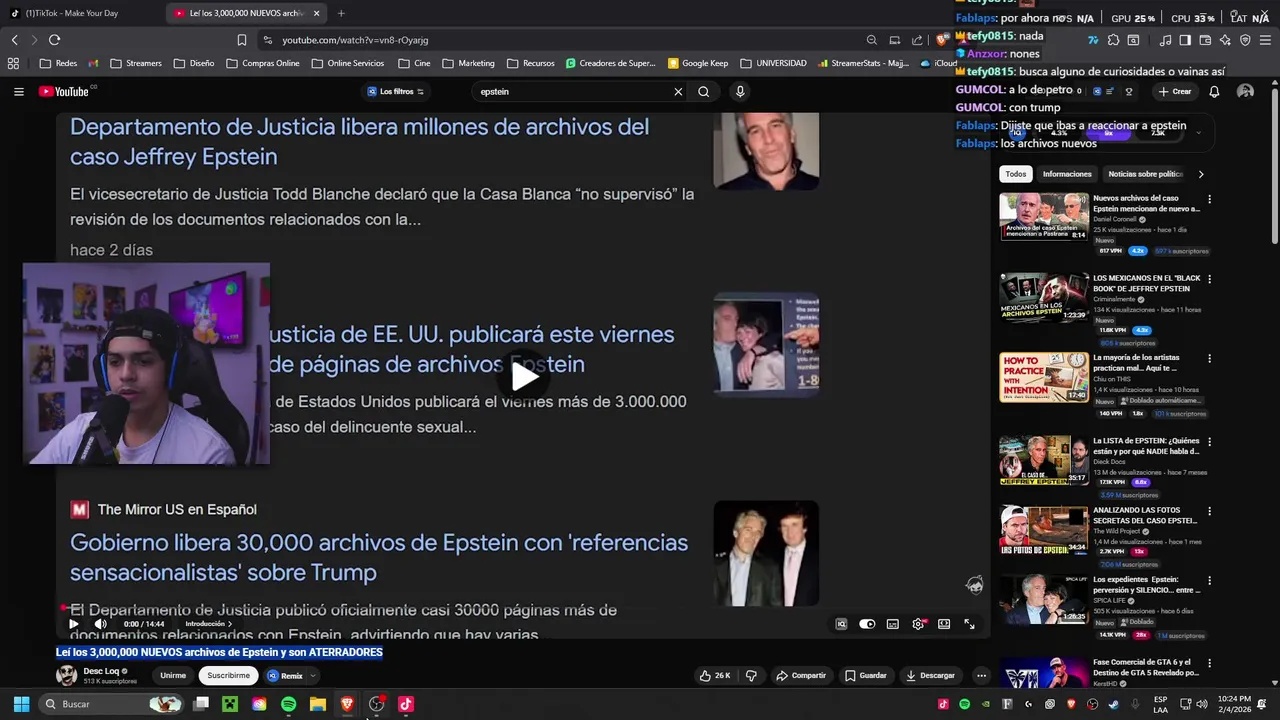The width and height of the screenshot is (1280, 720).
Task: Open the Desc Loq channel name
Action: click(101, 671)
